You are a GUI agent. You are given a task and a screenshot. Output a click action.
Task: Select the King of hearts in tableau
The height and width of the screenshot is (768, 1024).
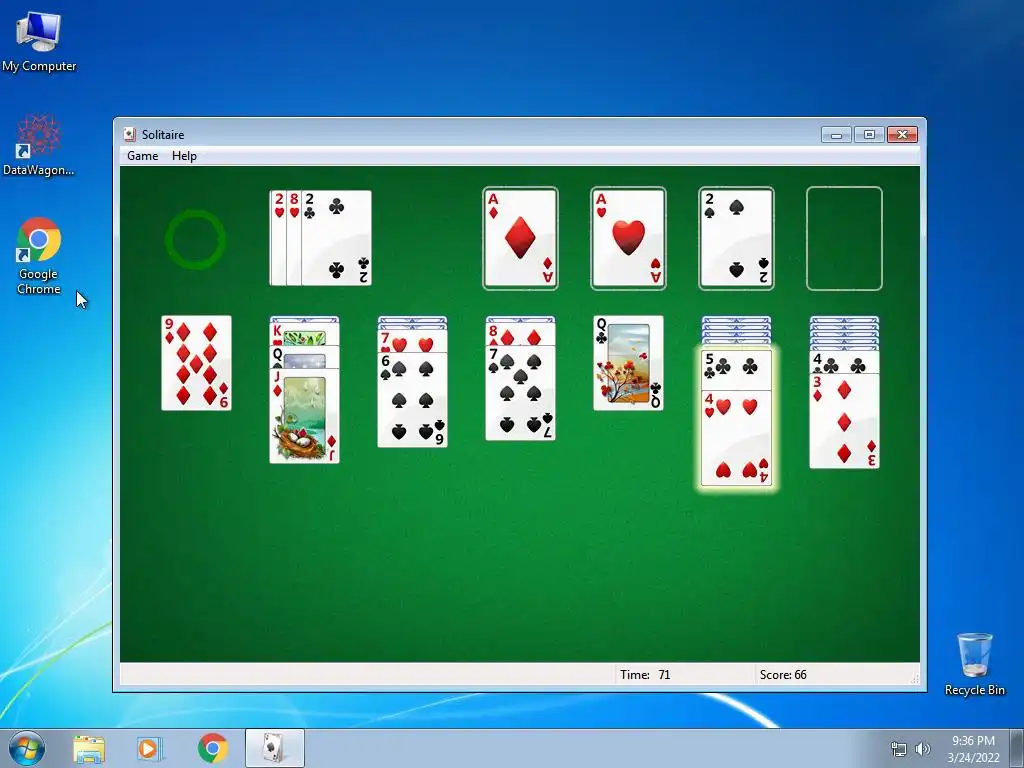(x=304, y=334)
